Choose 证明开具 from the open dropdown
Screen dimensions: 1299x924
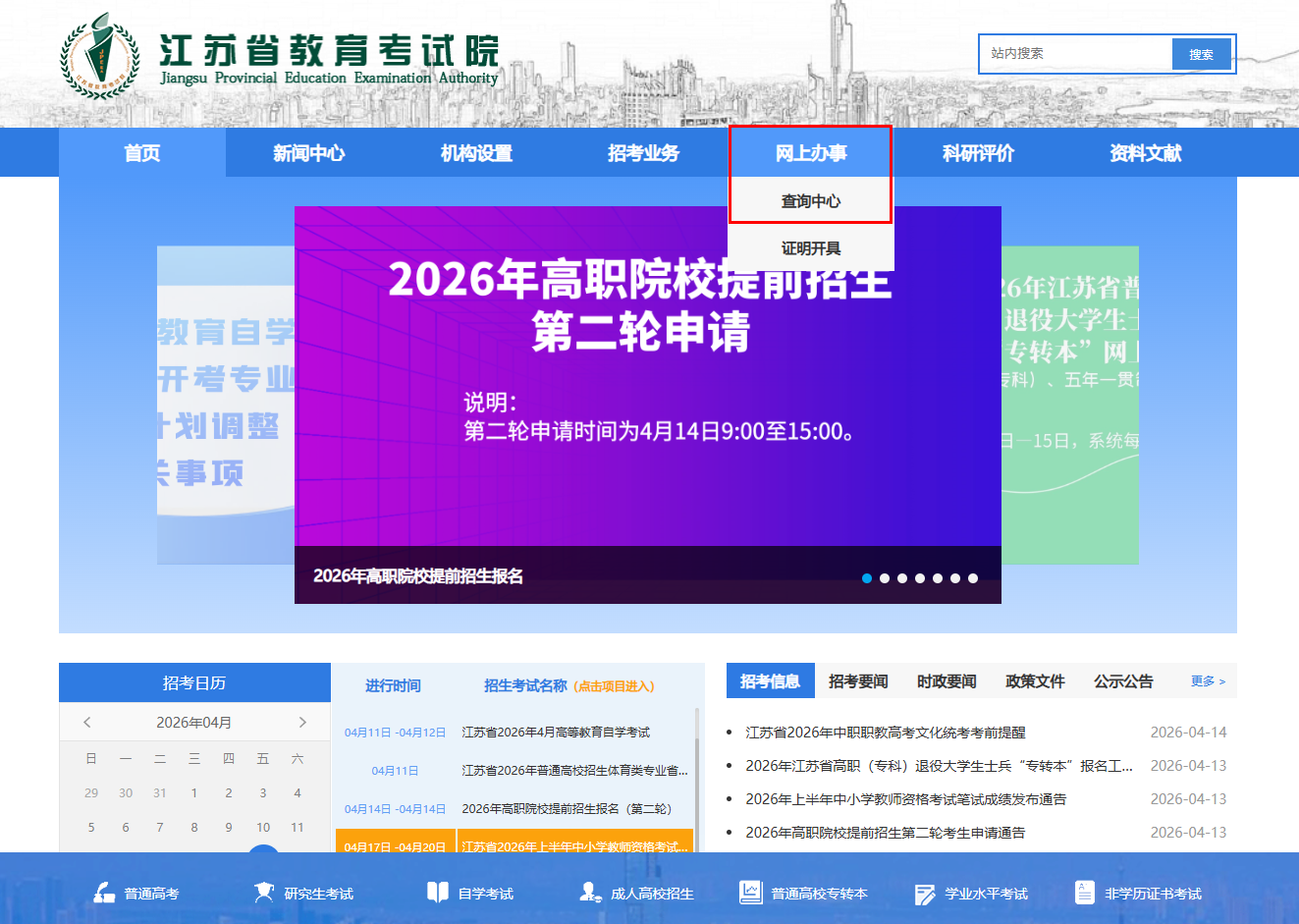[809, 248]
